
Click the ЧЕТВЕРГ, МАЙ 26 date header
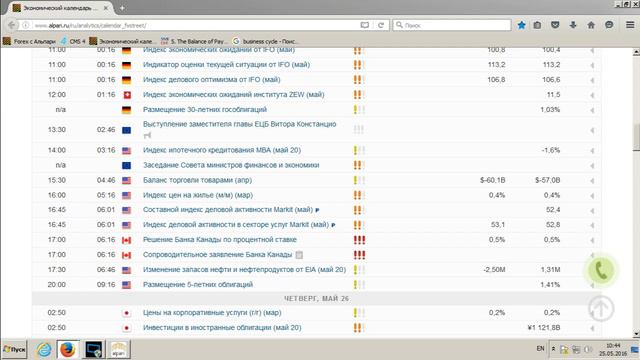pyautogui.click(x=316, y=299)
